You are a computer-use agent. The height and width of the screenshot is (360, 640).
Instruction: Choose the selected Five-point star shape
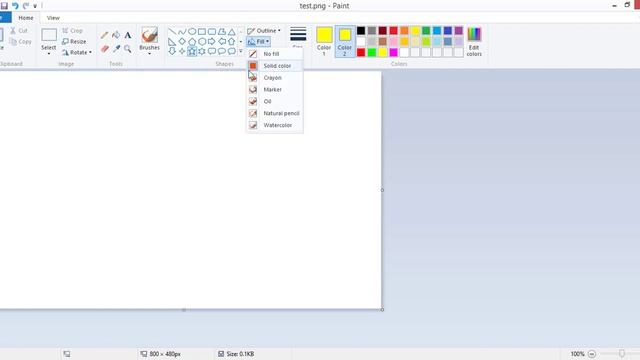192,51
